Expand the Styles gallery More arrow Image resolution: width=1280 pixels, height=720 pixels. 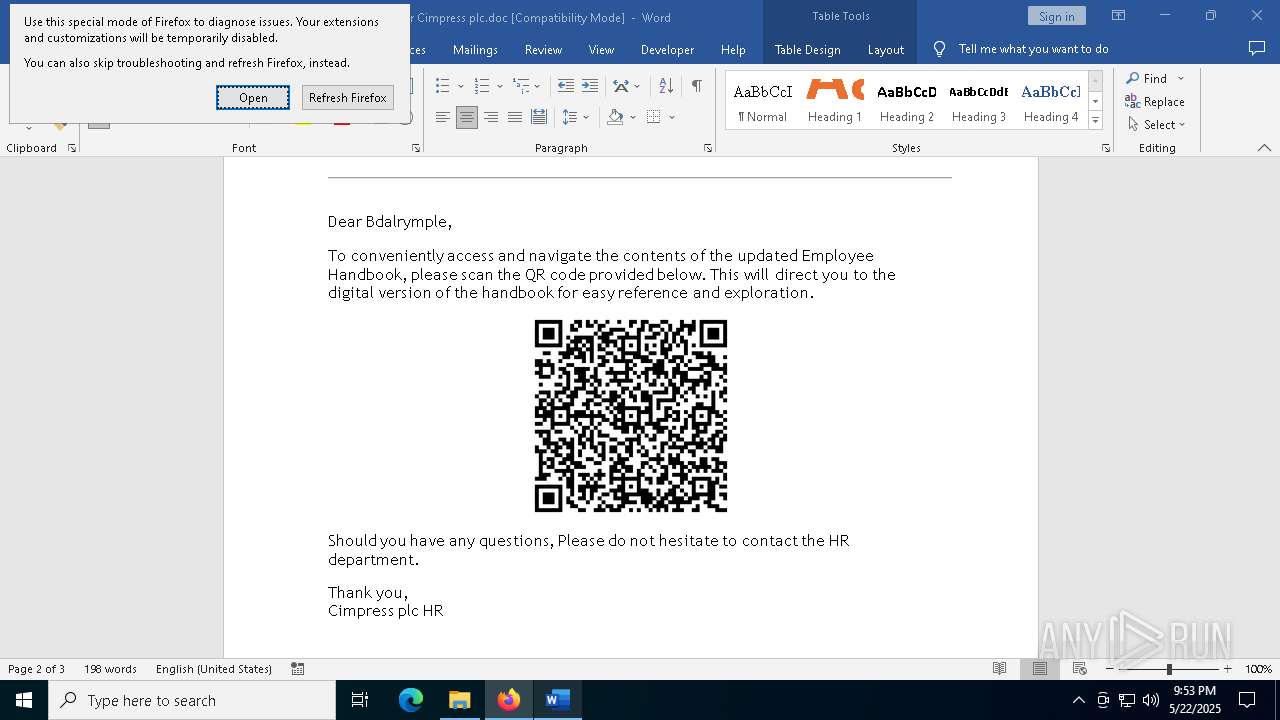click(x=1095, y=121)
